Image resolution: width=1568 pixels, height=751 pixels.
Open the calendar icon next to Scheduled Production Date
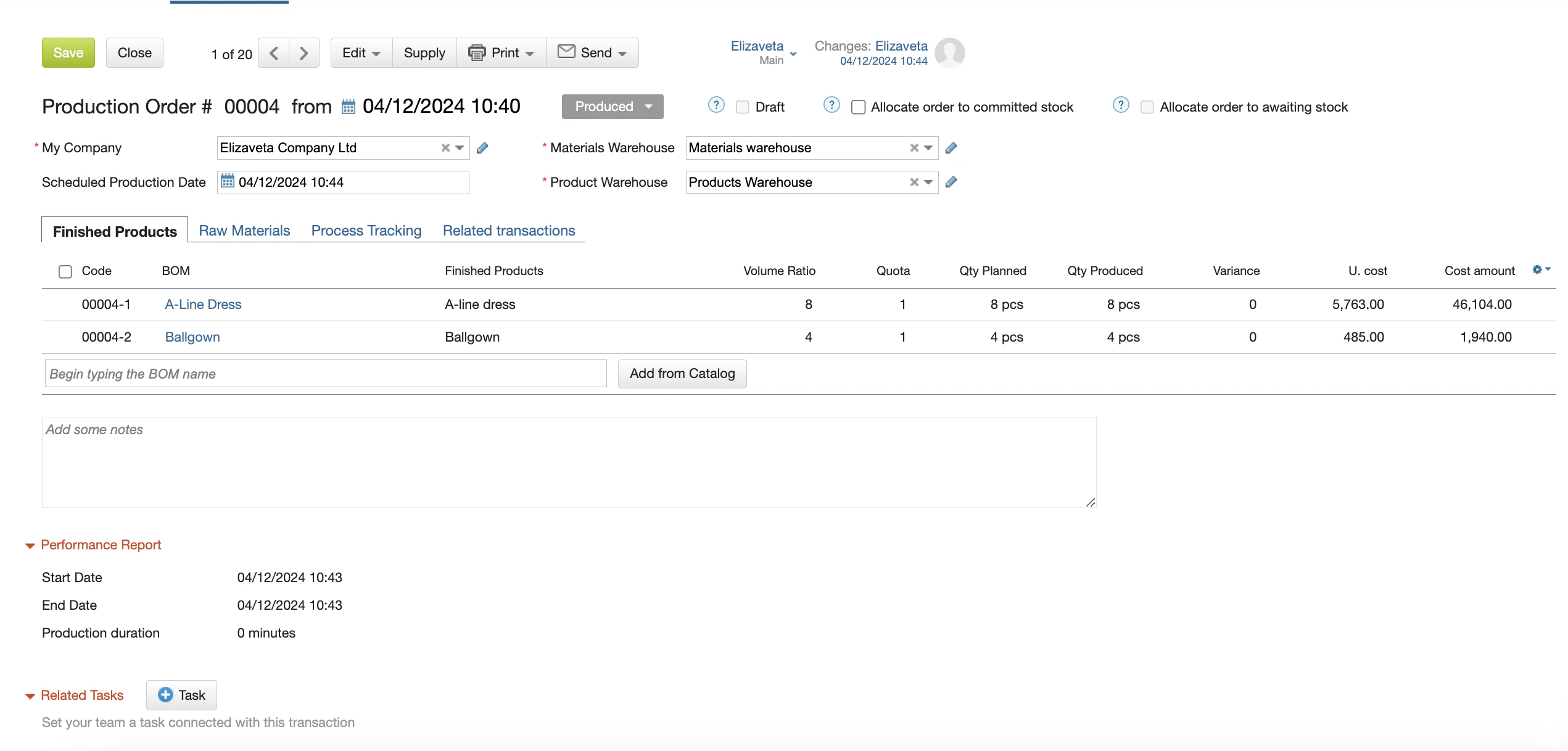[227, 182]
